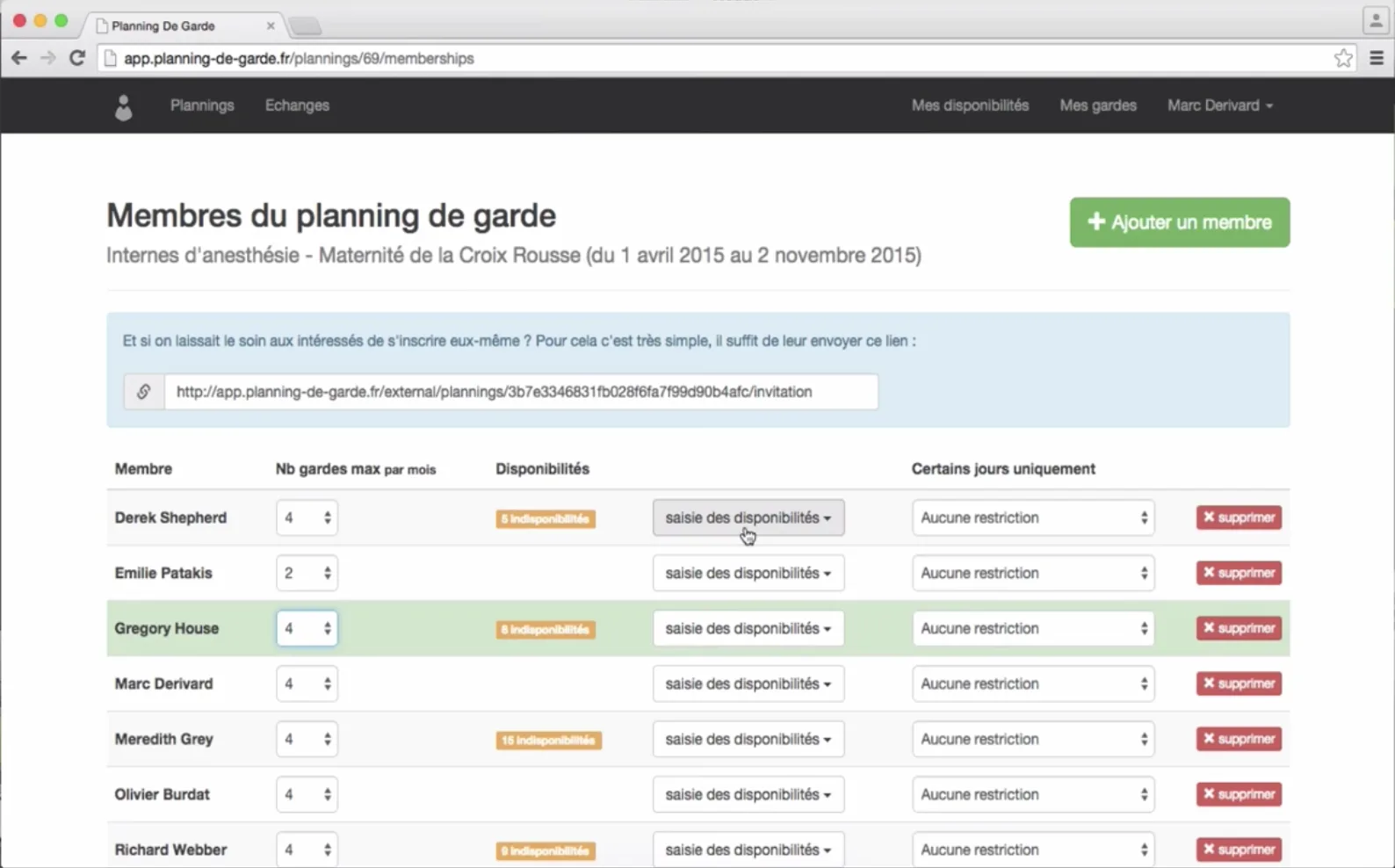Change max gardes stepper for Derek Shepherd

click(x=307, y=517)
